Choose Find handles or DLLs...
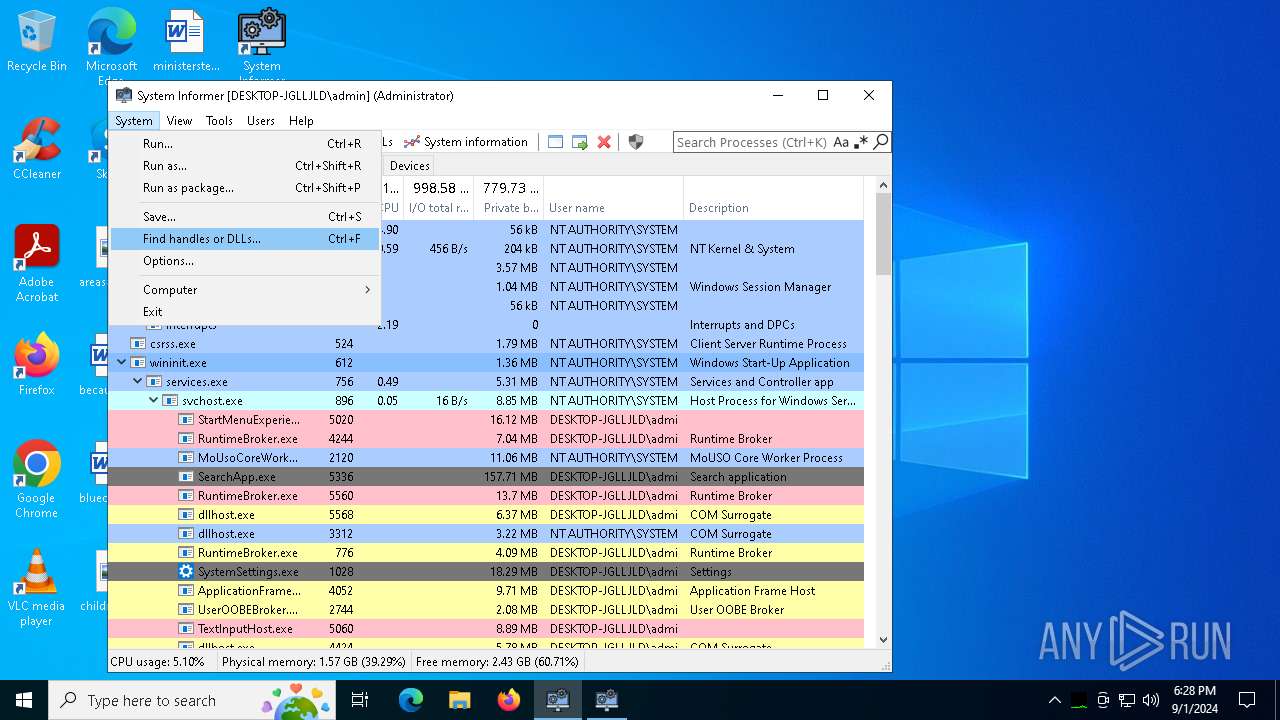Viewport: 1280px width, 720px height. pyautogui.click(x=245, y=239)
